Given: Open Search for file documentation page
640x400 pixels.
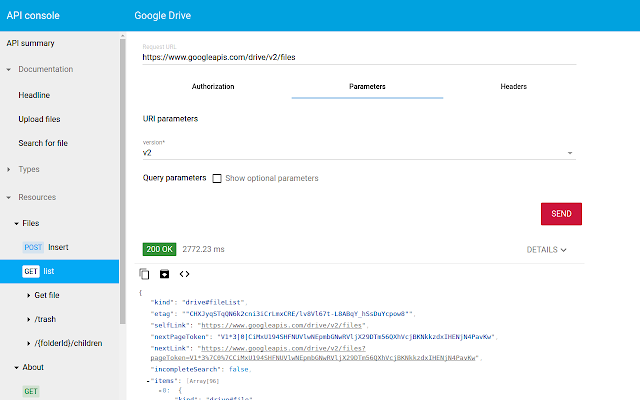Looking at the screenshot, I should [x=43, y=143].
